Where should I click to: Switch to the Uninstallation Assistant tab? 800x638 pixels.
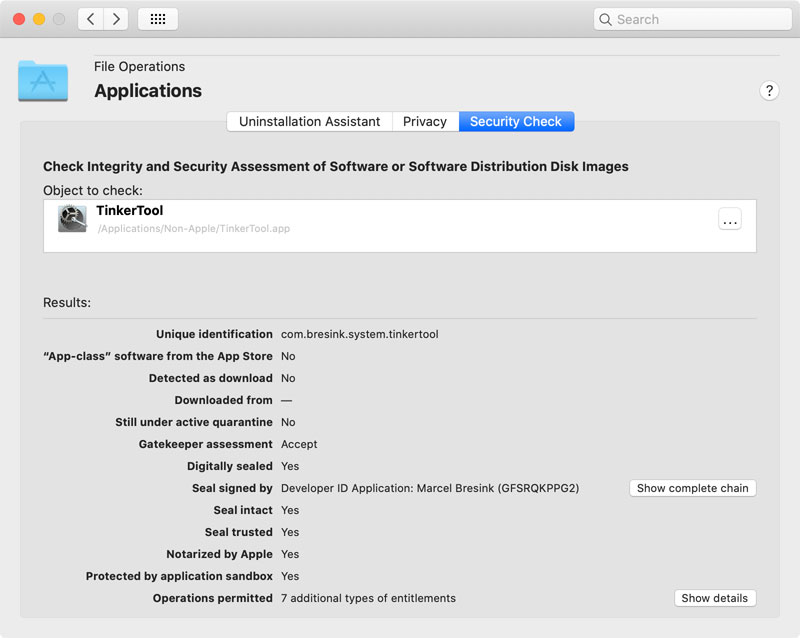pos(309,121)
